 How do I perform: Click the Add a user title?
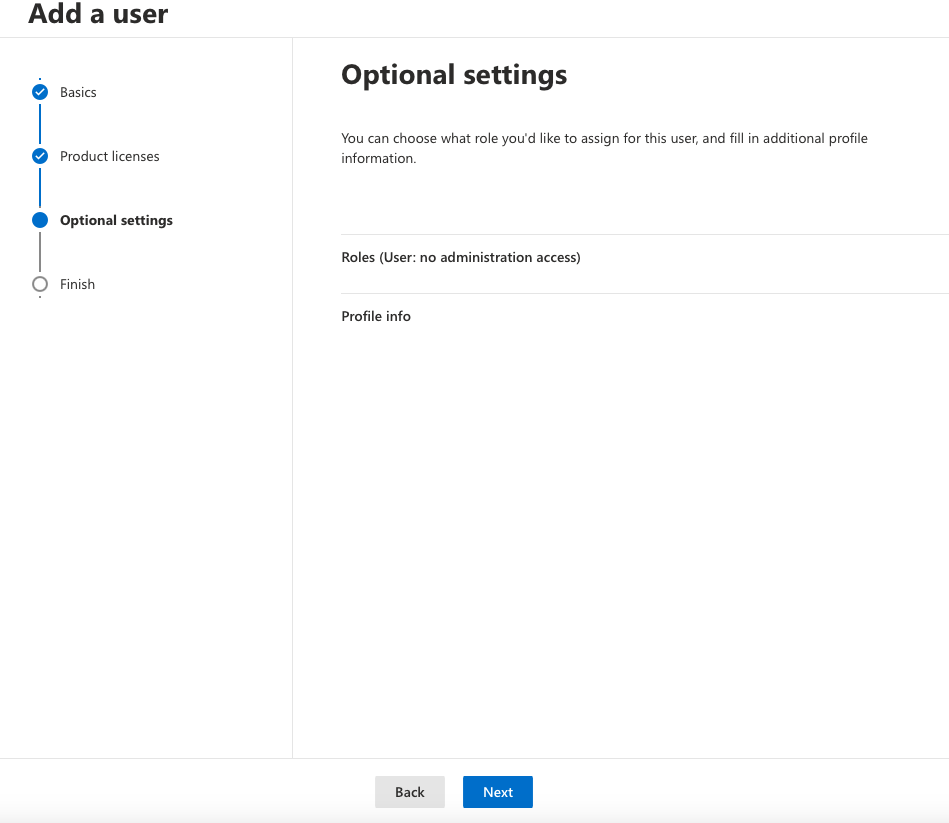tap(98, 13)
